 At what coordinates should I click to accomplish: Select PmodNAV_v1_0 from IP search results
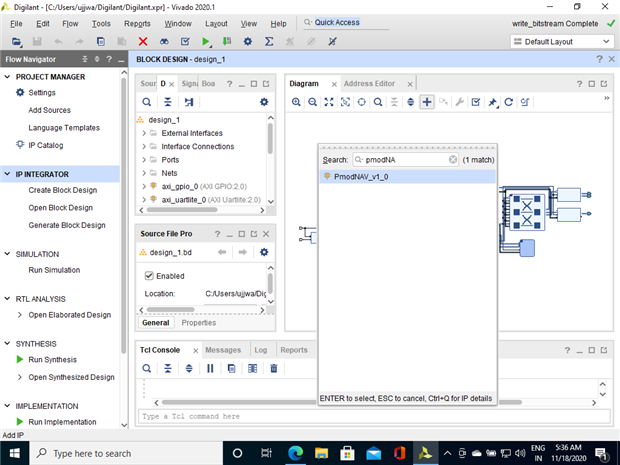click(x=361, y=177)
